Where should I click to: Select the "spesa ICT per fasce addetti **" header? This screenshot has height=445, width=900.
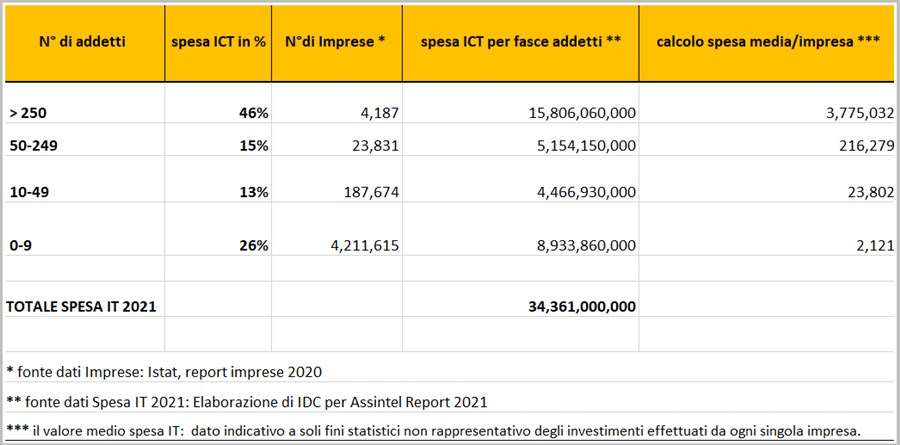[521, 43]
